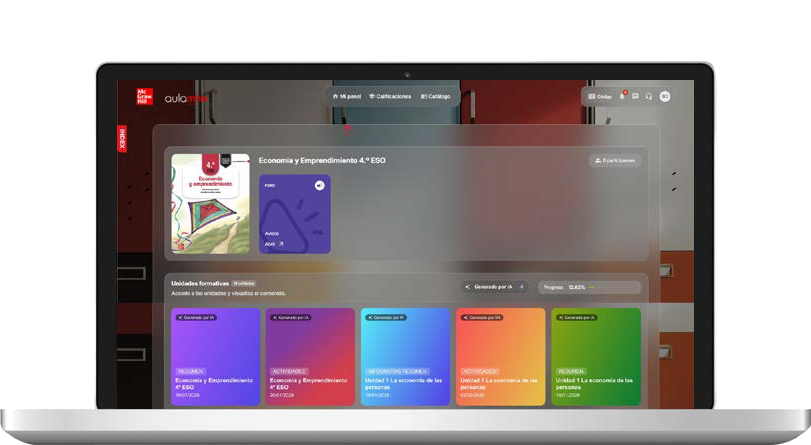This screenshot has width=811, height=445.
Task: Click the unidades count badge
Action: (243, 284)
